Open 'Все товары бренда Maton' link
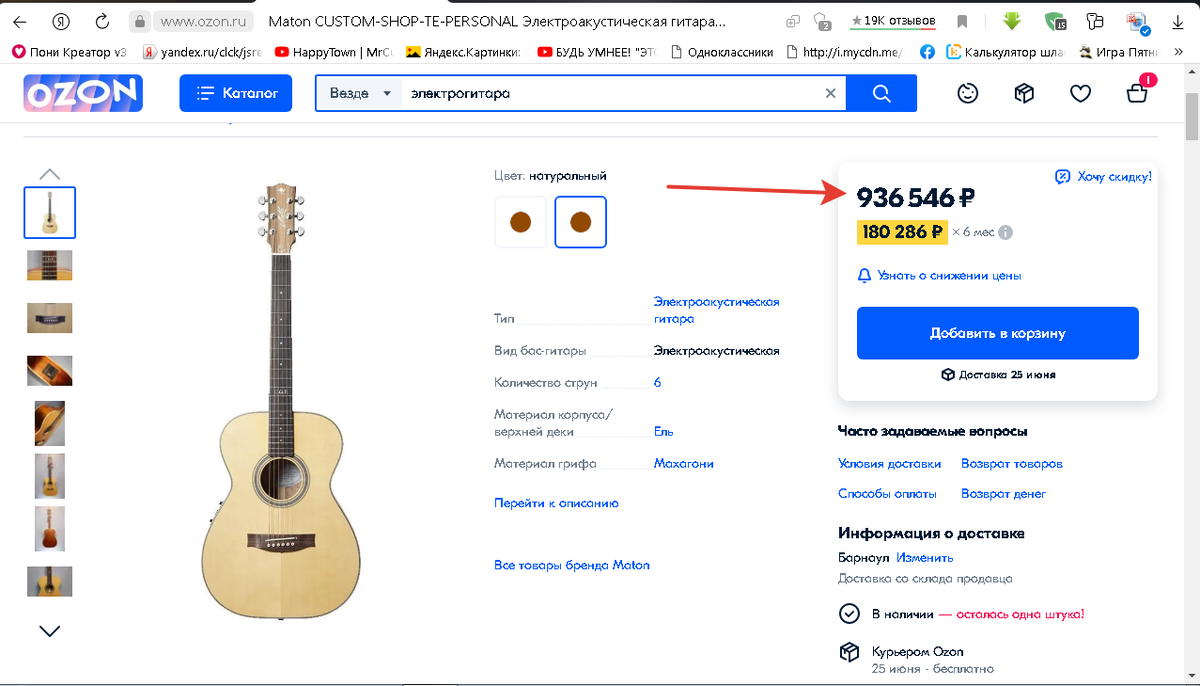Screen dimensions: 1200x686 571,564
